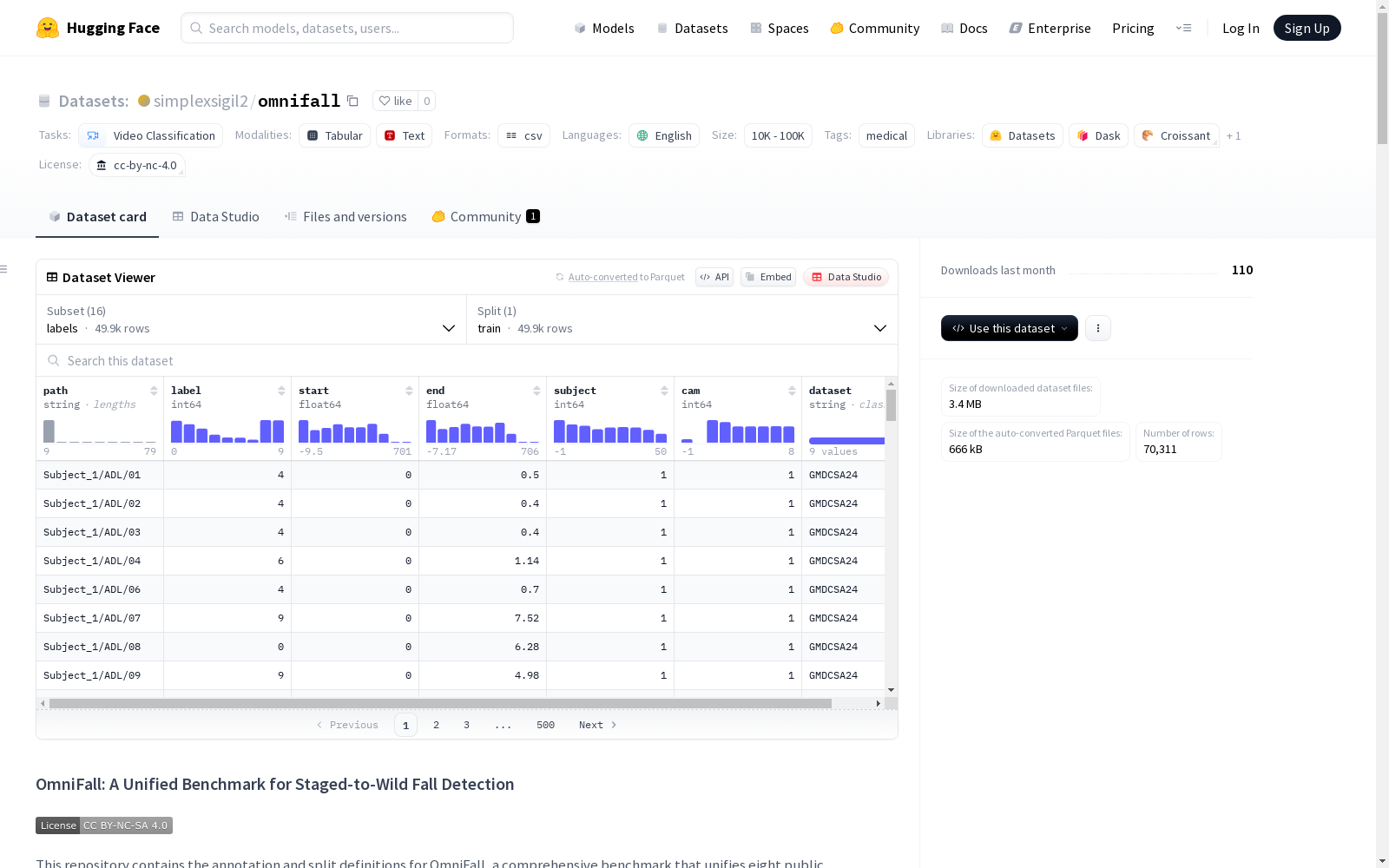Open Community in the top navigation

[875, 28]
